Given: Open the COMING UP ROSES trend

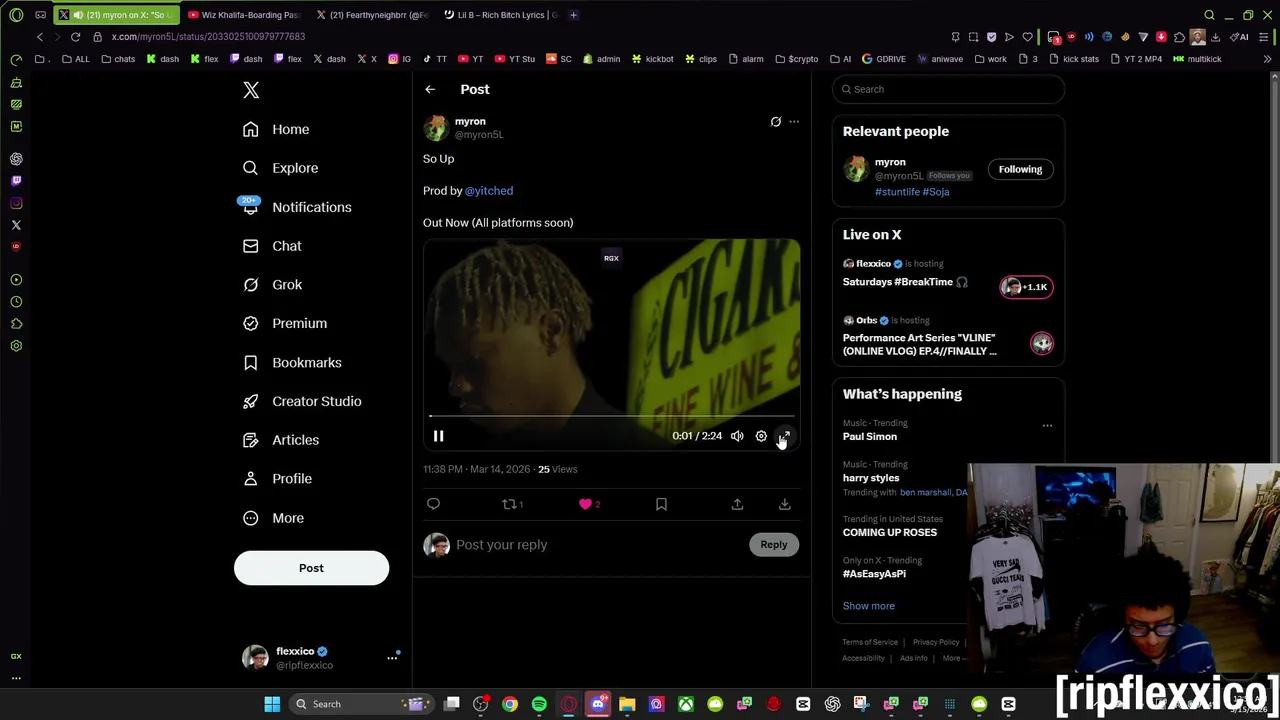Looking at the screenshot, I should [890, 533].
